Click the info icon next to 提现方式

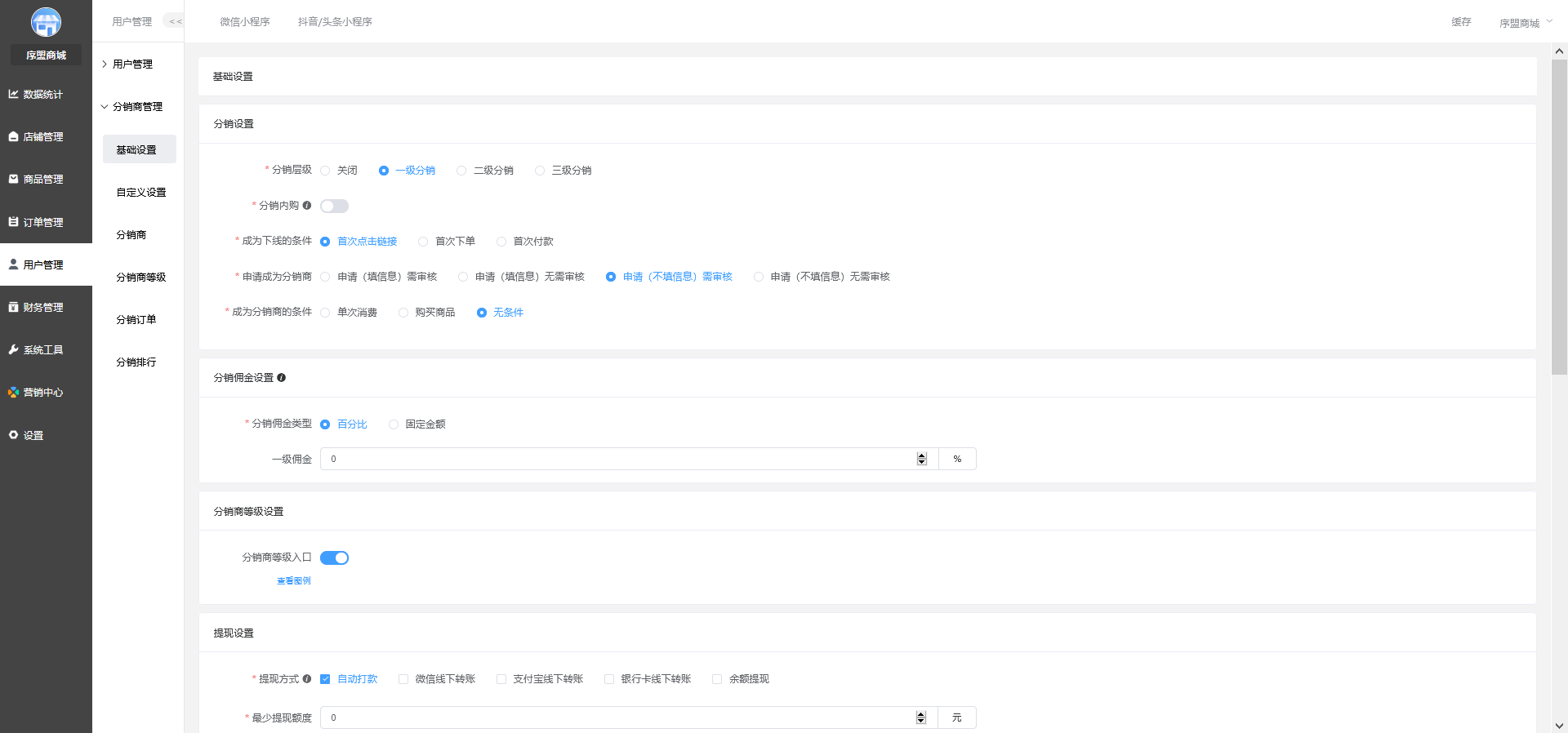click(x=307, y=679)
